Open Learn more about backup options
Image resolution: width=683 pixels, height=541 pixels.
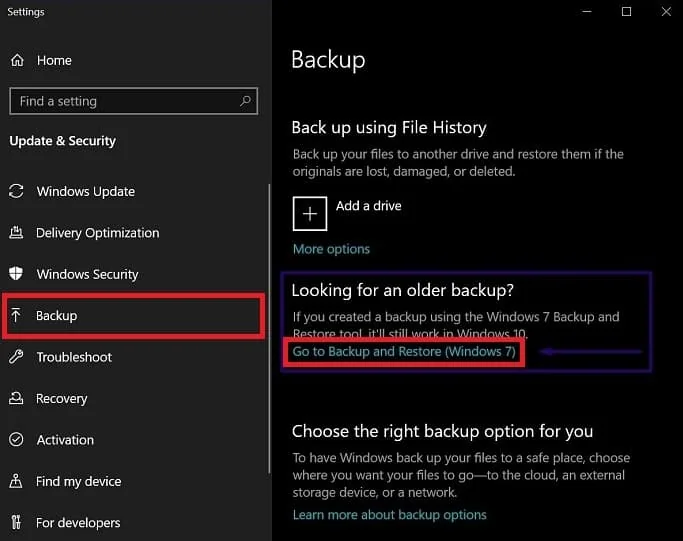click(389, 515)
